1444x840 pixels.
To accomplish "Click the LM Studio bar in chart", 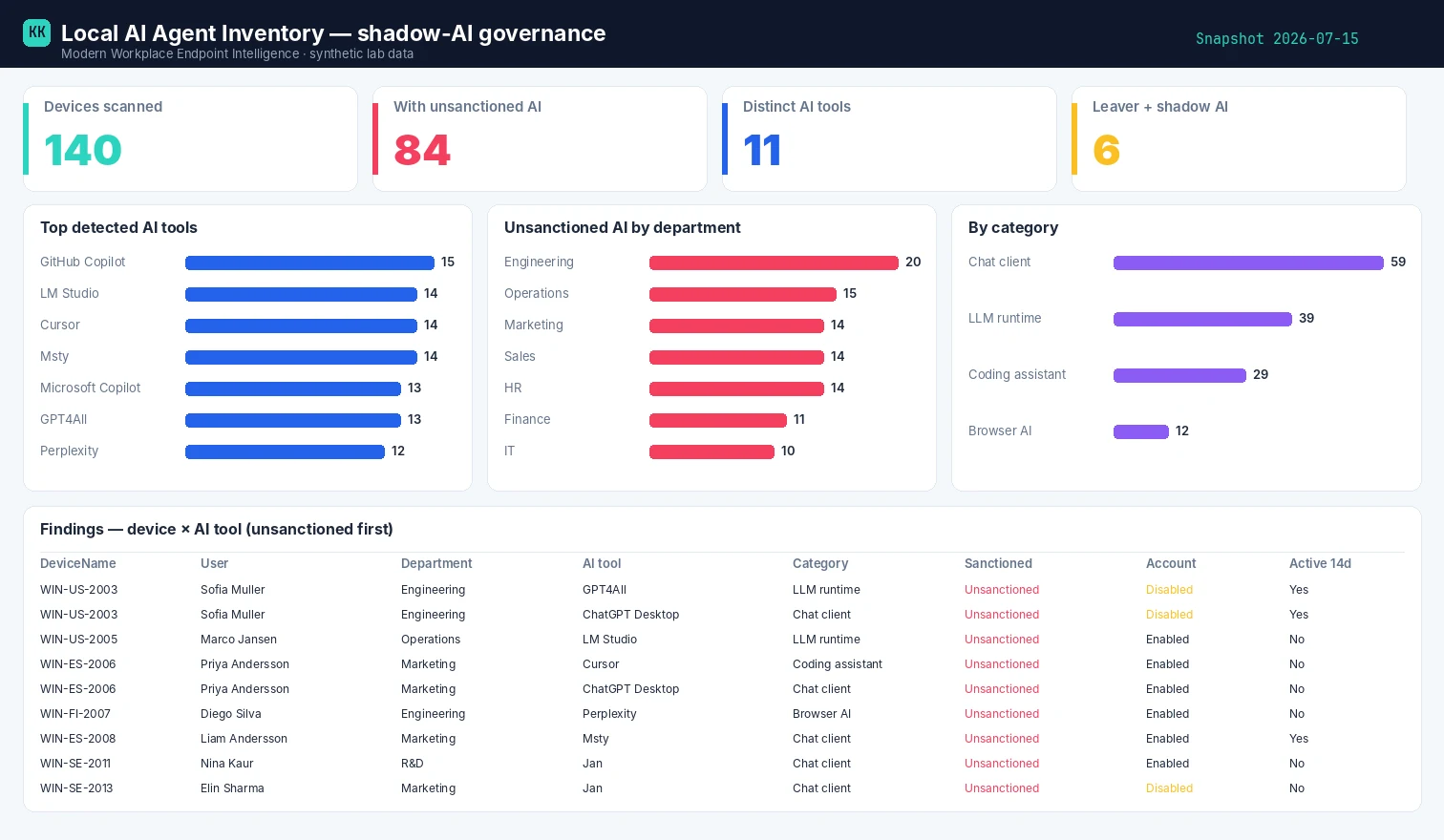I will [x=301, y=294].
